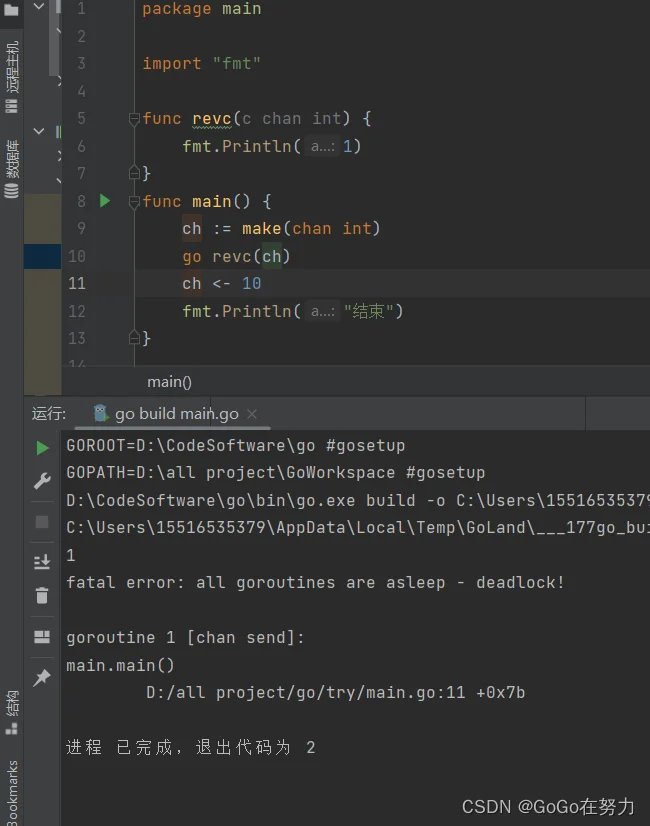Click Scroll to End icon in Run panel

coord(42,562)
